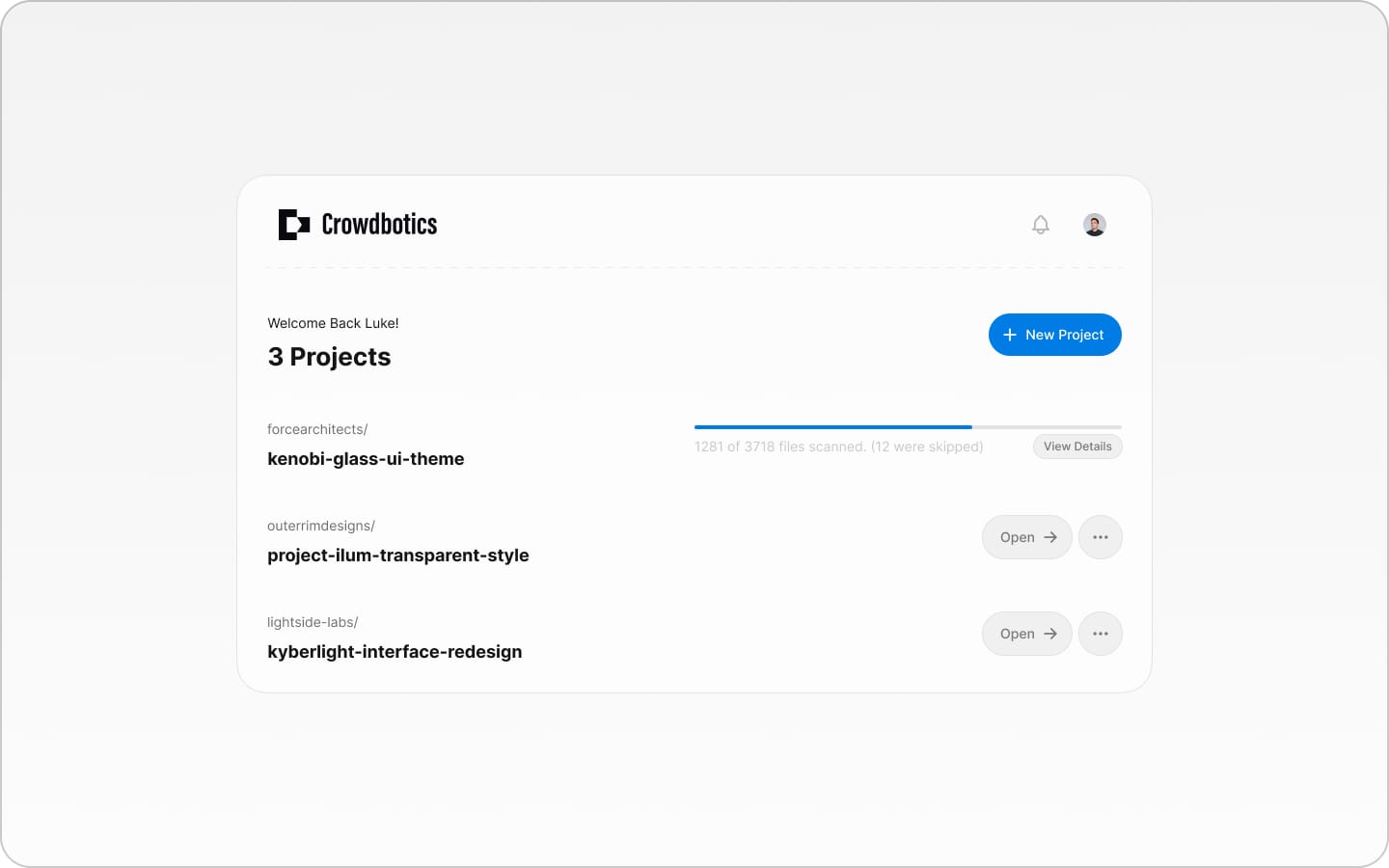Click Luke's profile avatar
This screenshot has height=868, width=1389.
1094,224
